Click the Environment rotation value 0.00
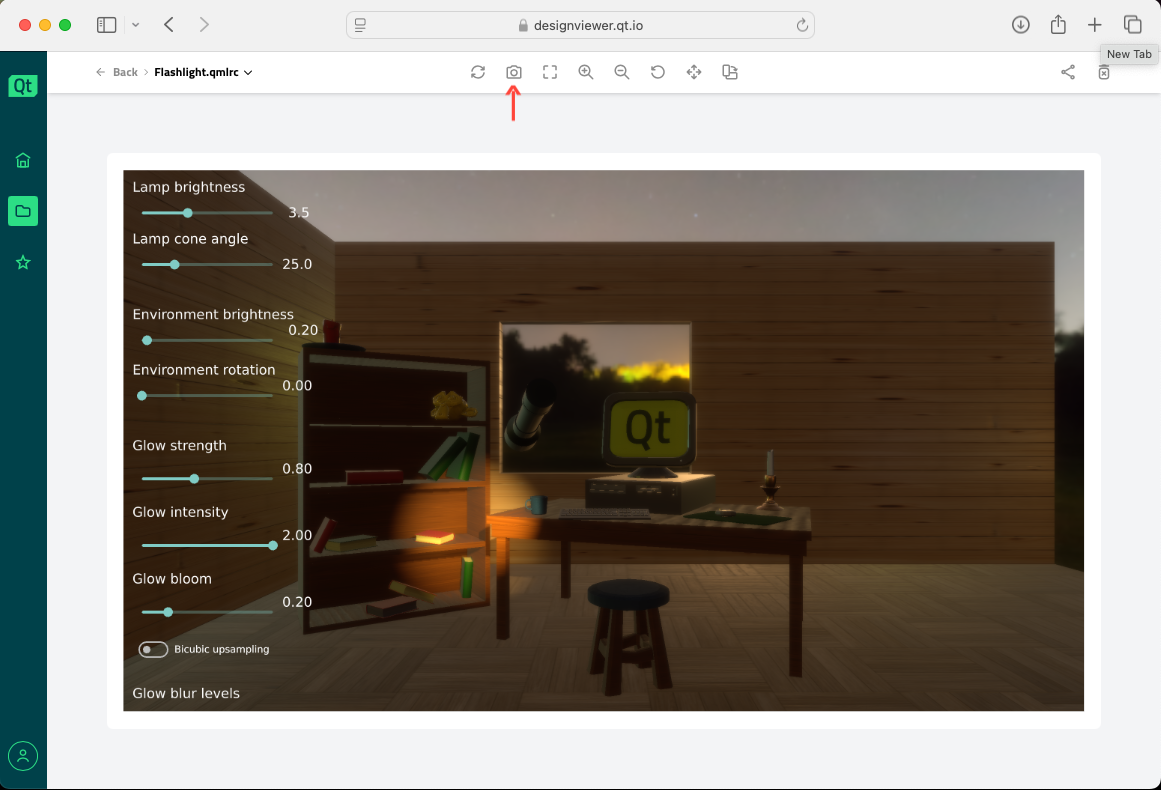 click(297, 386)
